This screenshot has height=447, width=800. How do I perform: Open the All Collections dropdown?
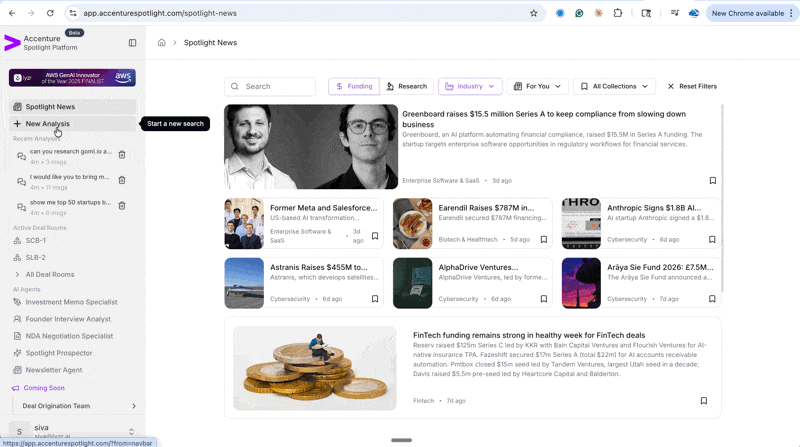[x=614, y=86]
